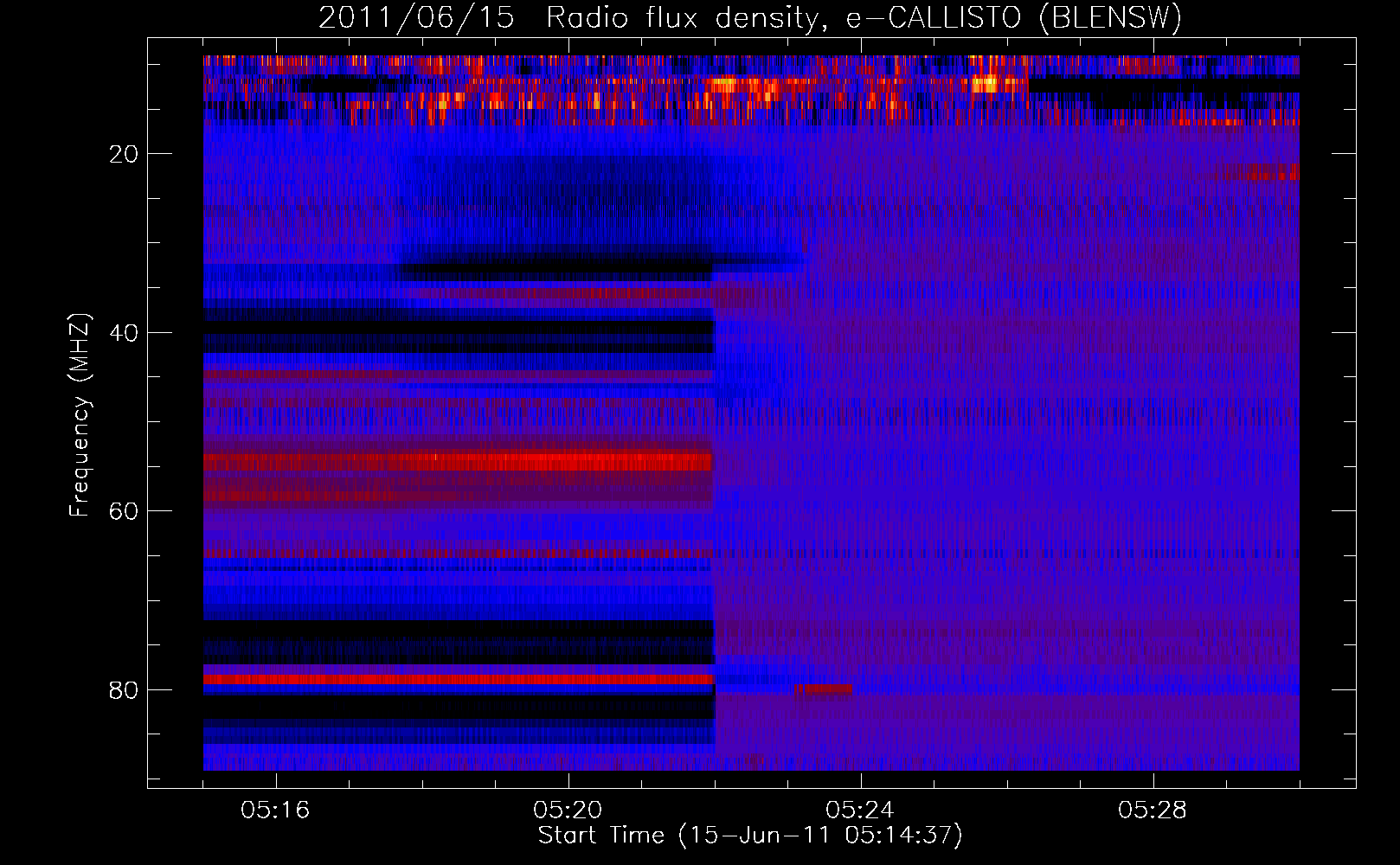Click the time tick label "05:20"
The width and height of the screenshot is (1400, 865).
pos(568,810)
